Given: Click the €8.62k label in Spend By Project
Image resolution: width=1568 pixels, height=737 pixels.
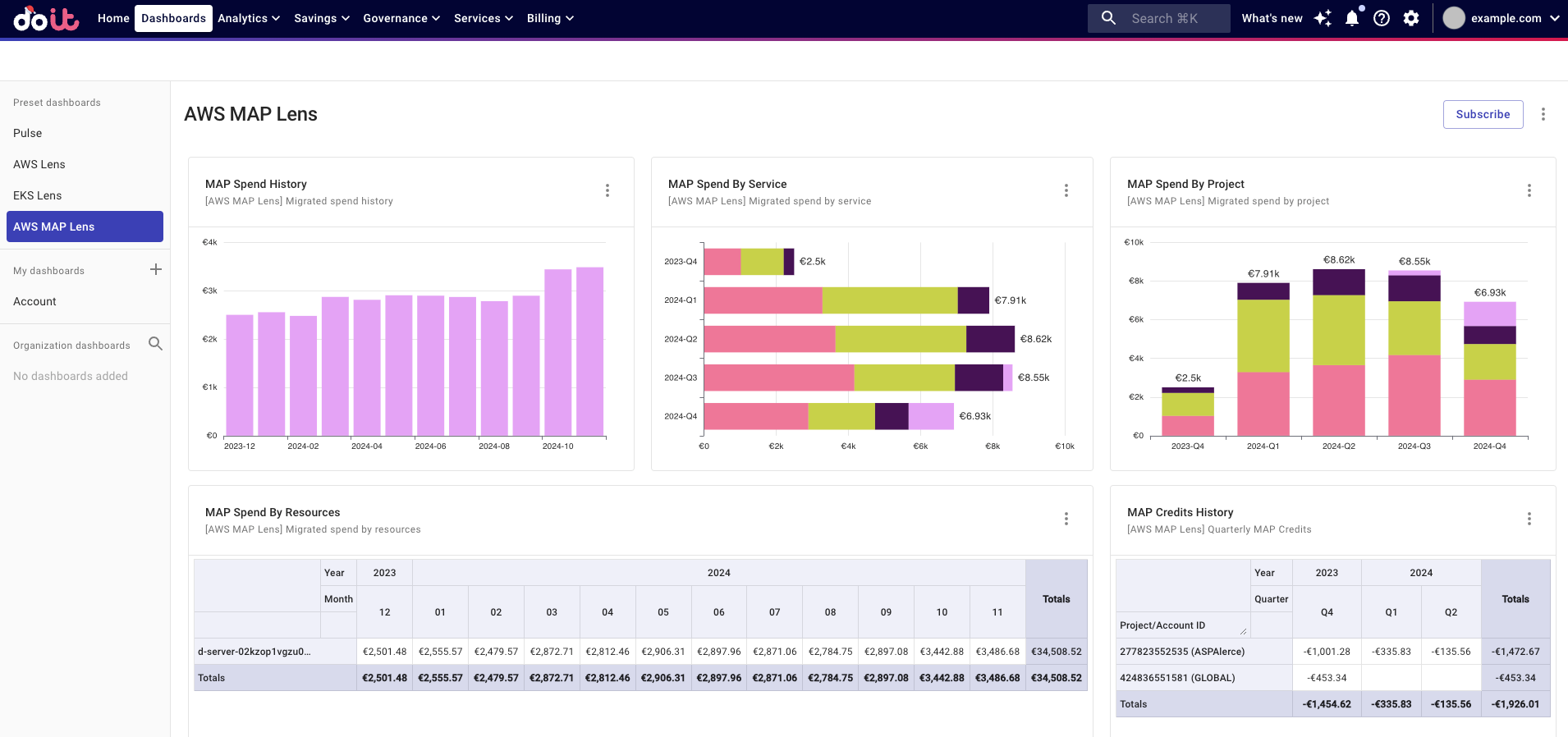Looking at the screenshot, I should pos(1339,260).
